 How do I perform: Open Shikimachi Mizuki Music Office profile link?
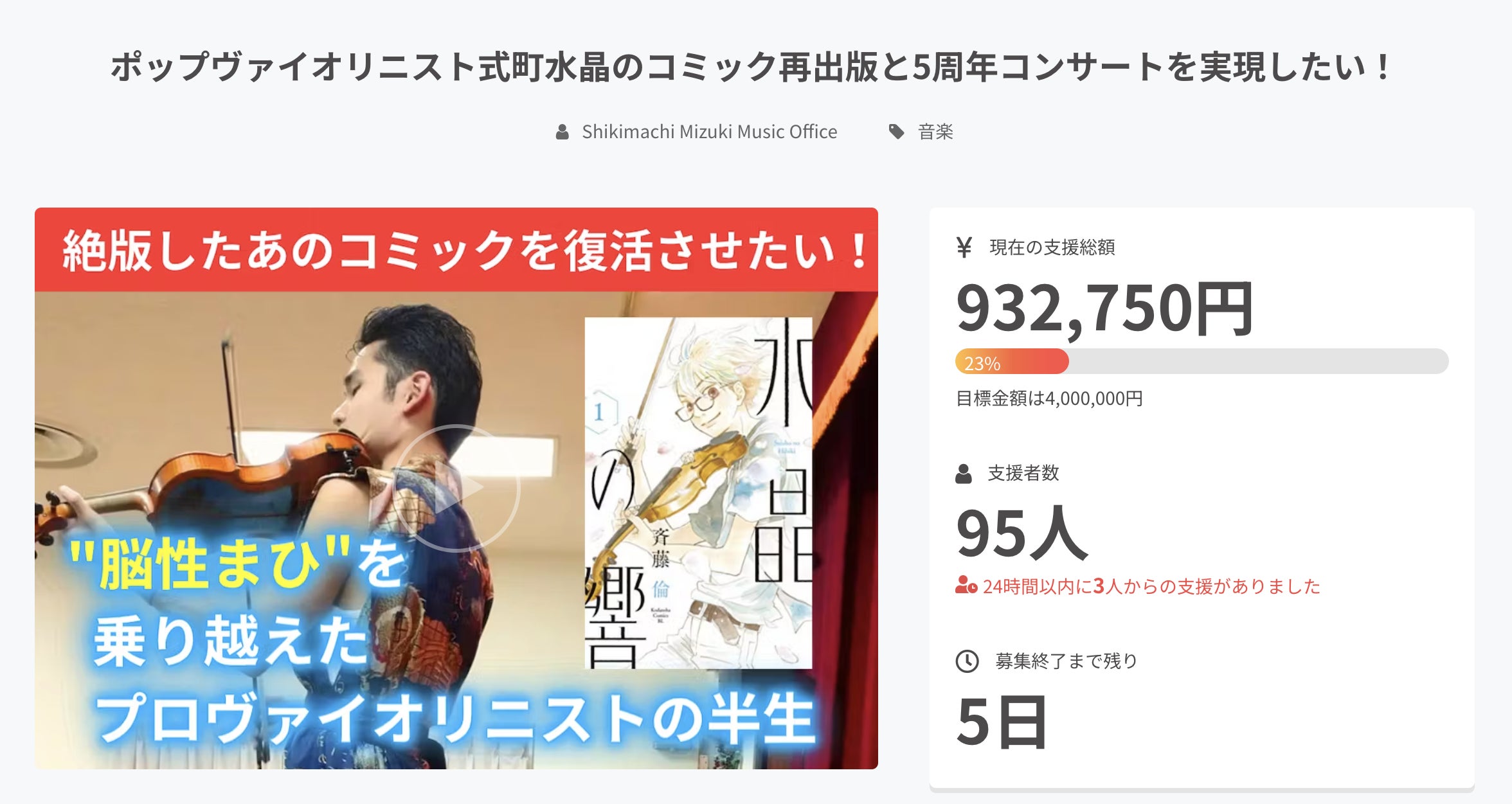point(709,132)
